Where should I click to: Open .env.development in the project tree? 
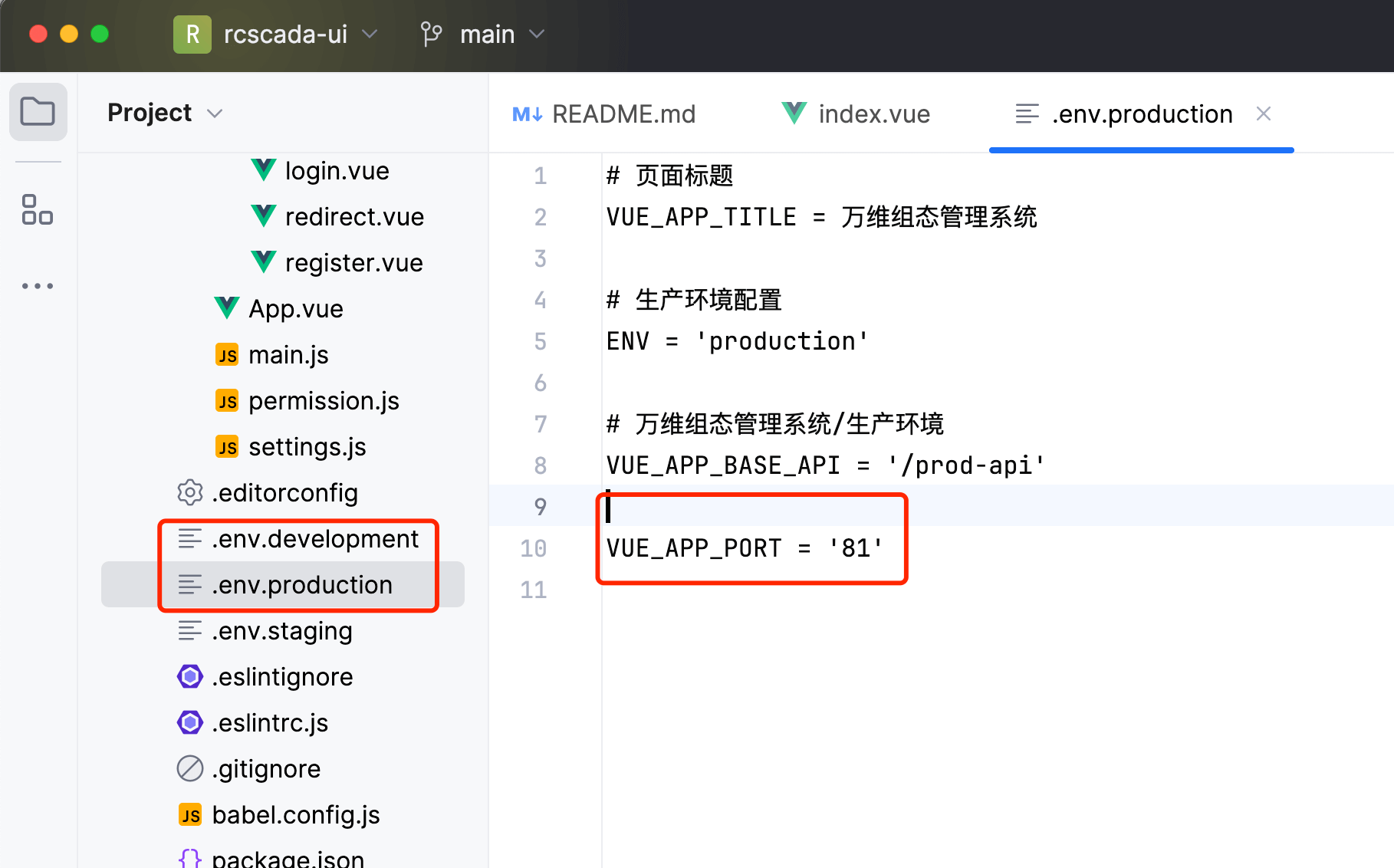314,539
